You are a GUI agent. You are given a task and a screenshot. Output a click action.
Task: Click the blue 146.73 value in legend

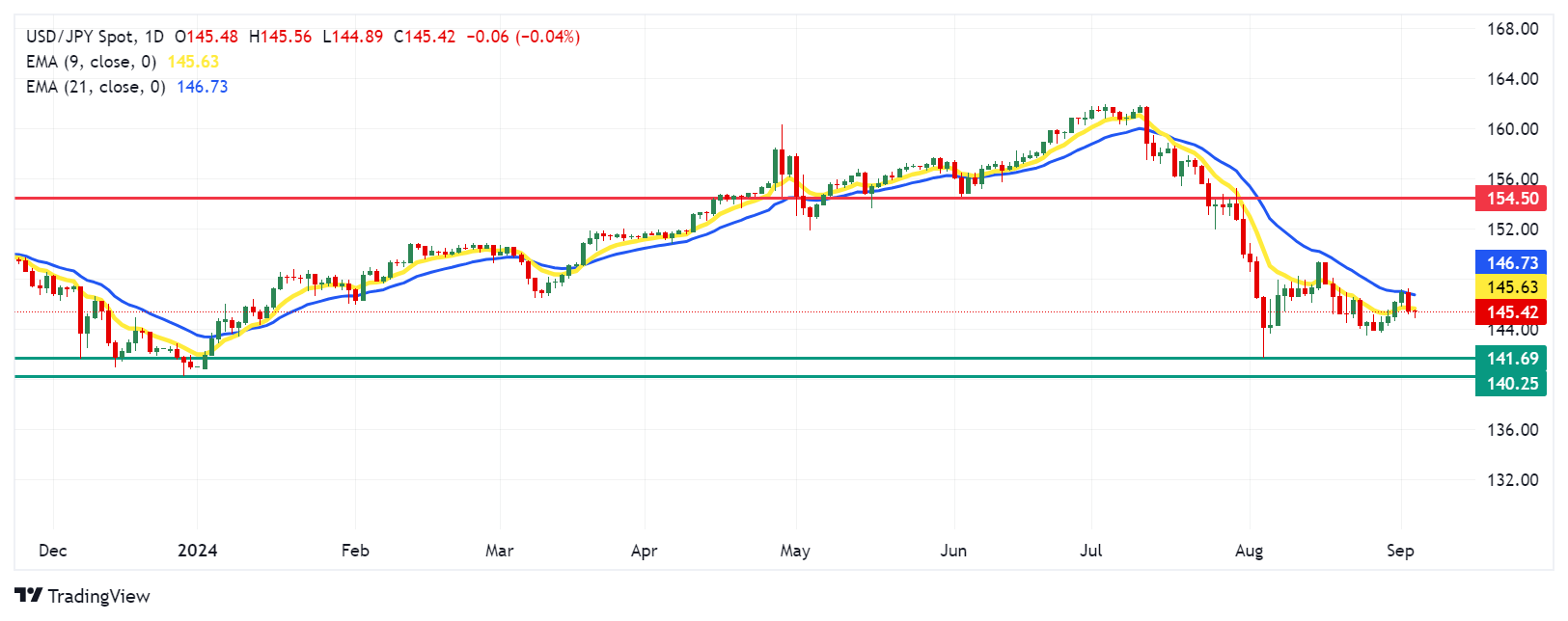[203, 87]
